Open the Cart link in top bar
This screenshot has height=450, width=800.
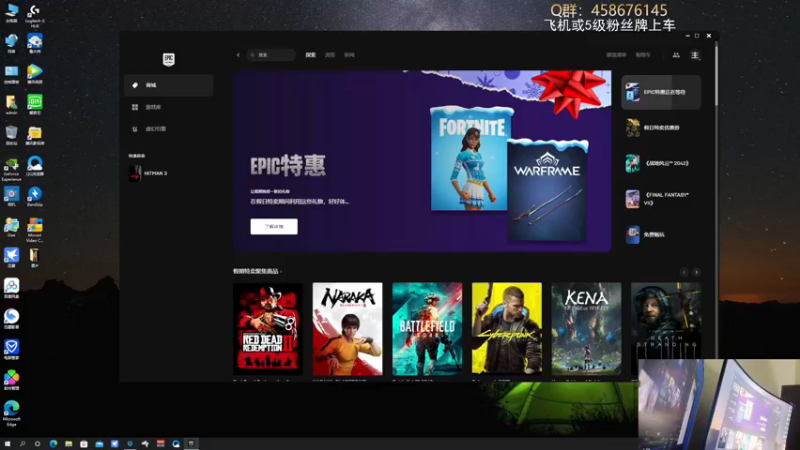pyautogui.click(x=643, y=55)
